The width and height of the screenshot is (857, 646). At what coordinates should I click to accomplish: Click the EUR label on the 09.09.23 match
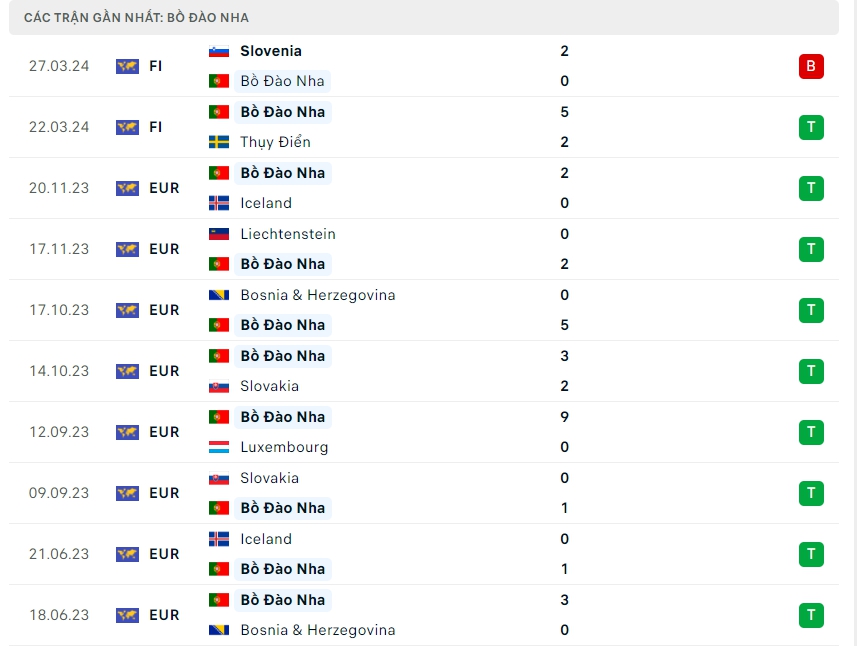click(x=164, y=493)
